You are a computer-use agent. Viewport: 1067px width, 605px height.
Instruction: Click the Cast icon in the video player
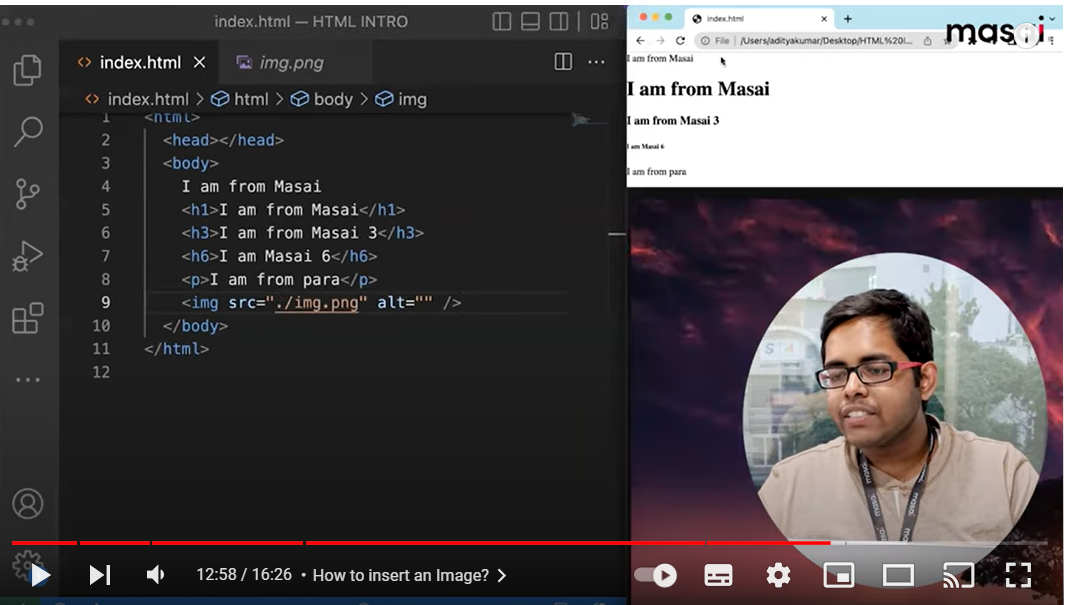tap(958, 575)
